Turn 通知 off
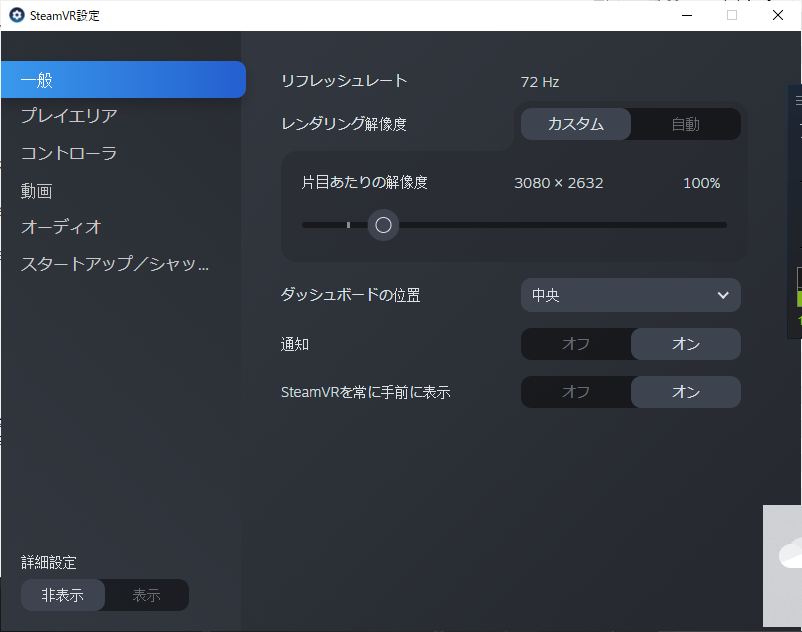Viewport: 802px width, 632px height. coord(576,344)
